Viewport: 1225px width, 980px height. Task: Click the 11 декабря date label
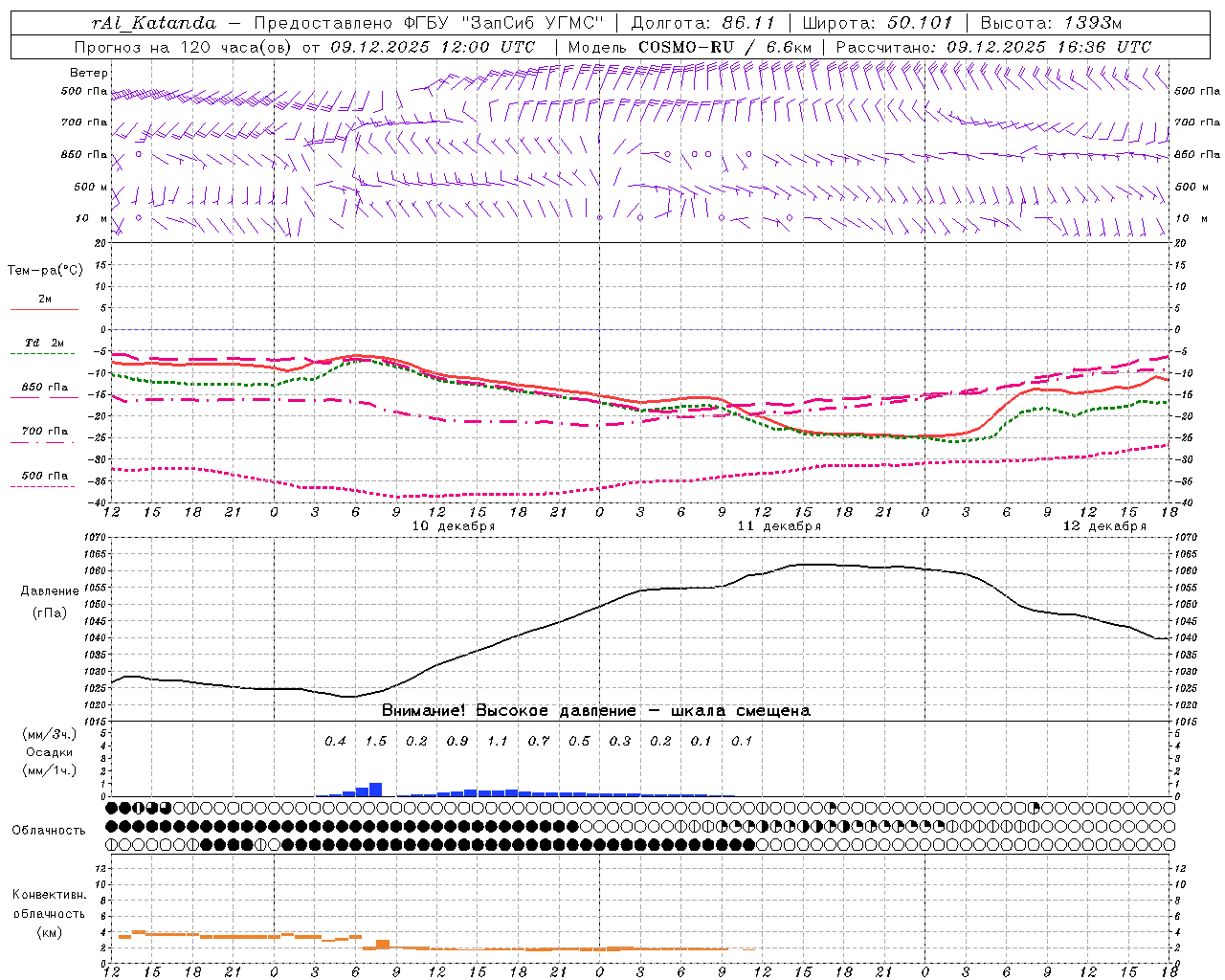coord(779,526)
